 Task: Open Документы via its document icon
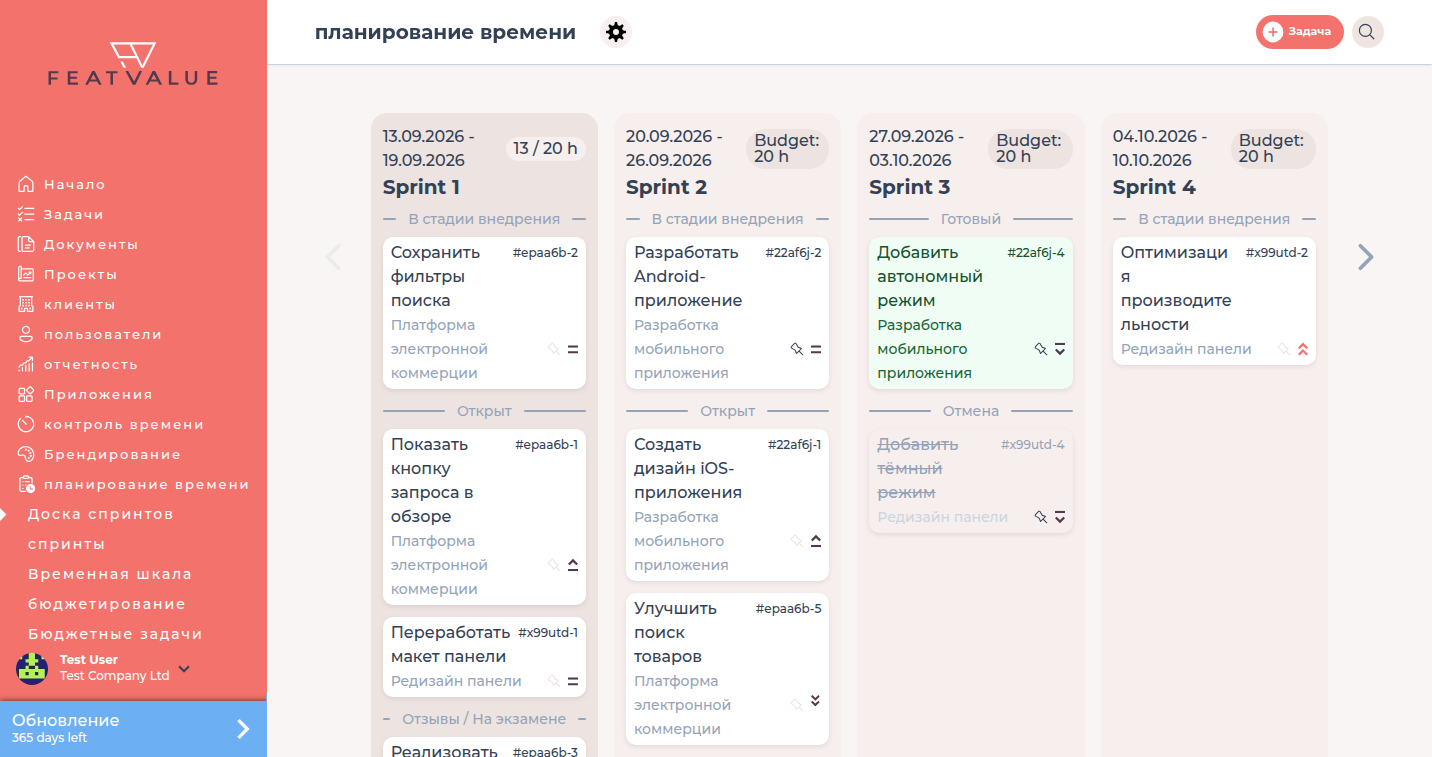pos(26,244)
